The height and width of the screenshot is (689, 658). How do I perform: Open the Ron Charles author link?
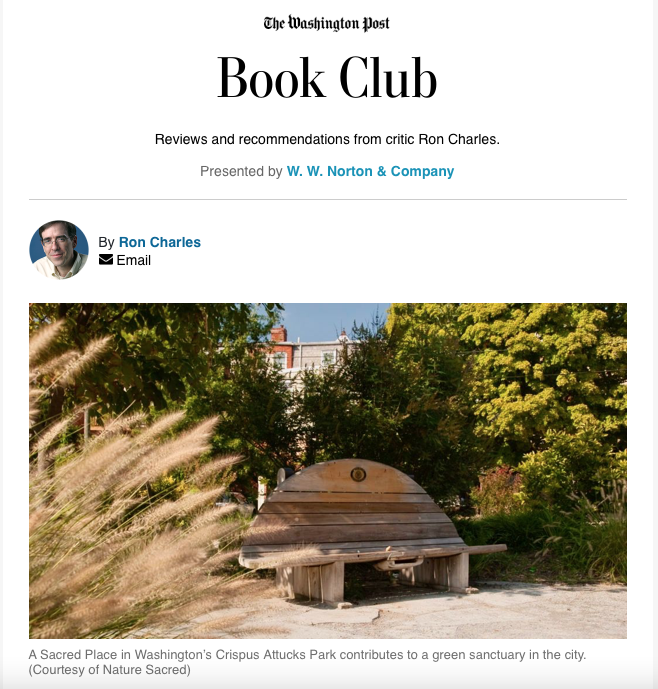(x=160, y=242)
